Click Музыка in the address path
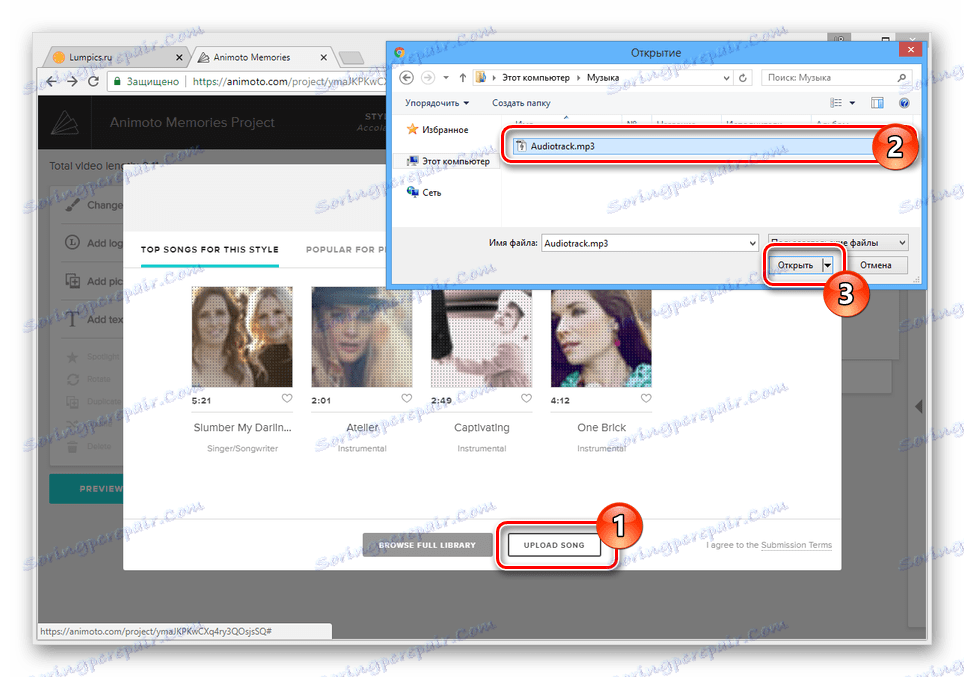This screenshot has width=964, height=677. click(602, 77)
